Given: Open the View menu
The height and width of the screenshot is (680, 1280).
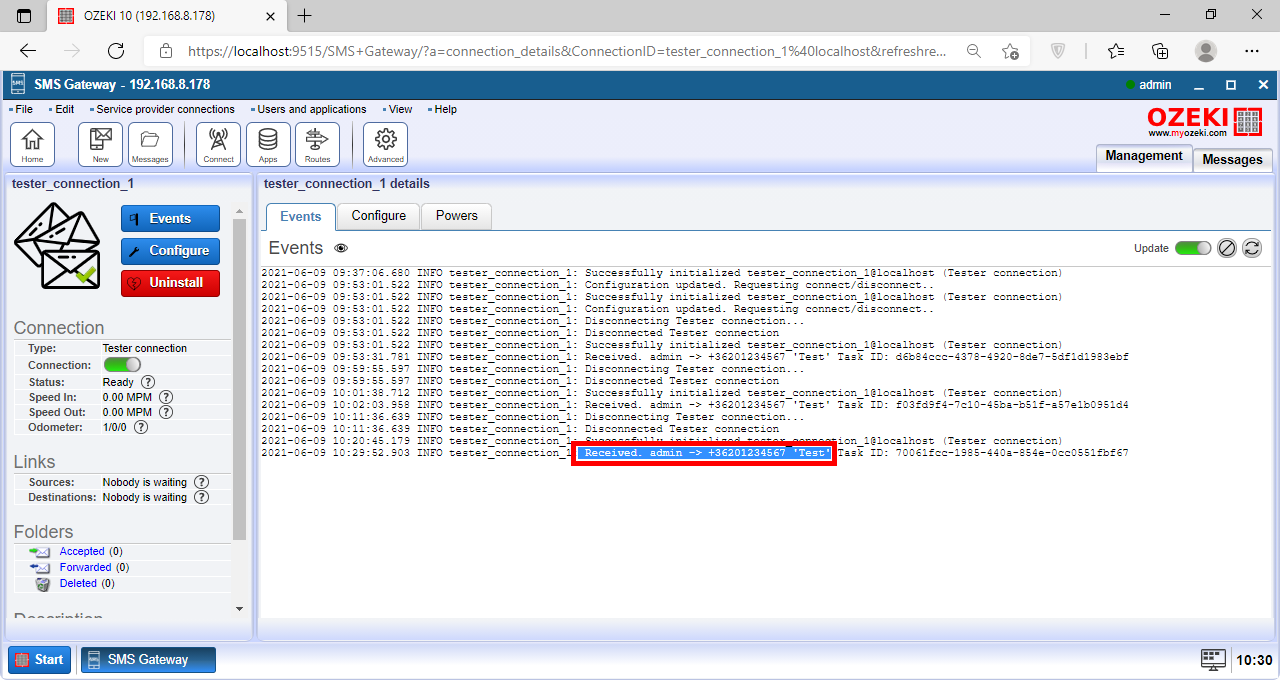Looking at the screenshot, I should coord(400,109).
